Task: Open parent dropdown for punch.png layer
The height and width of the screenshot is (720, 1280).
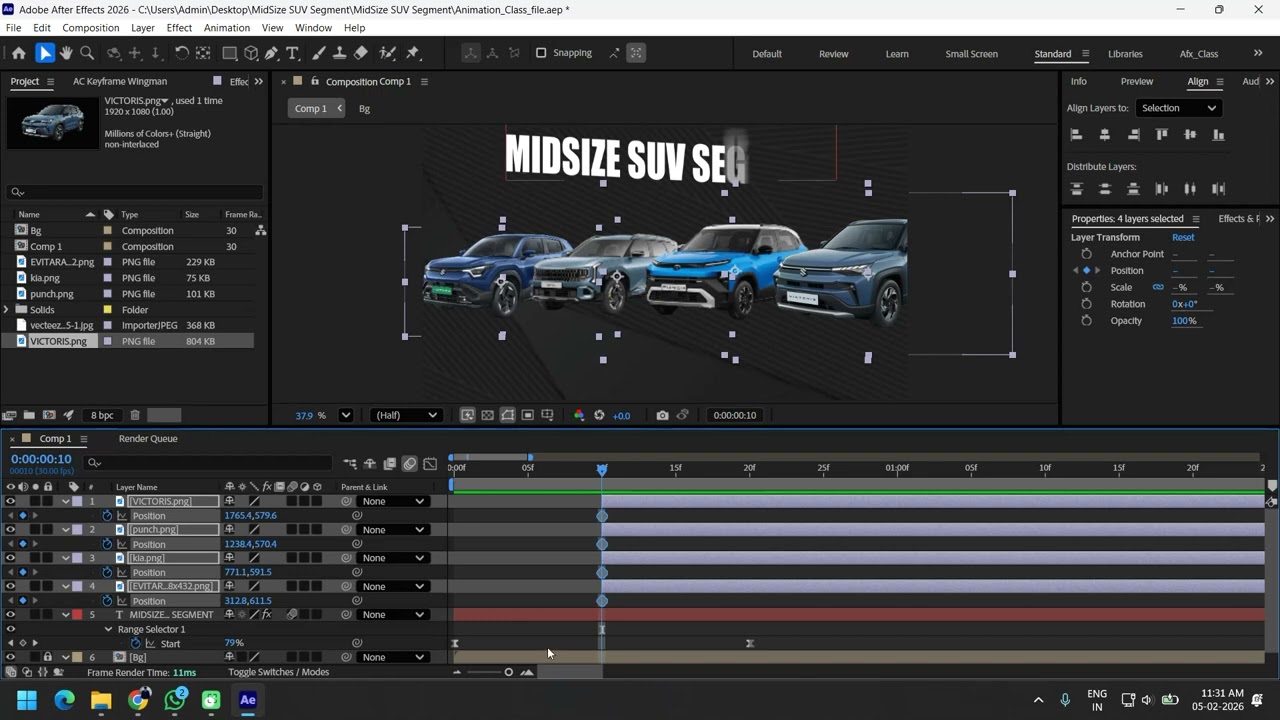Action: (394, 529)
